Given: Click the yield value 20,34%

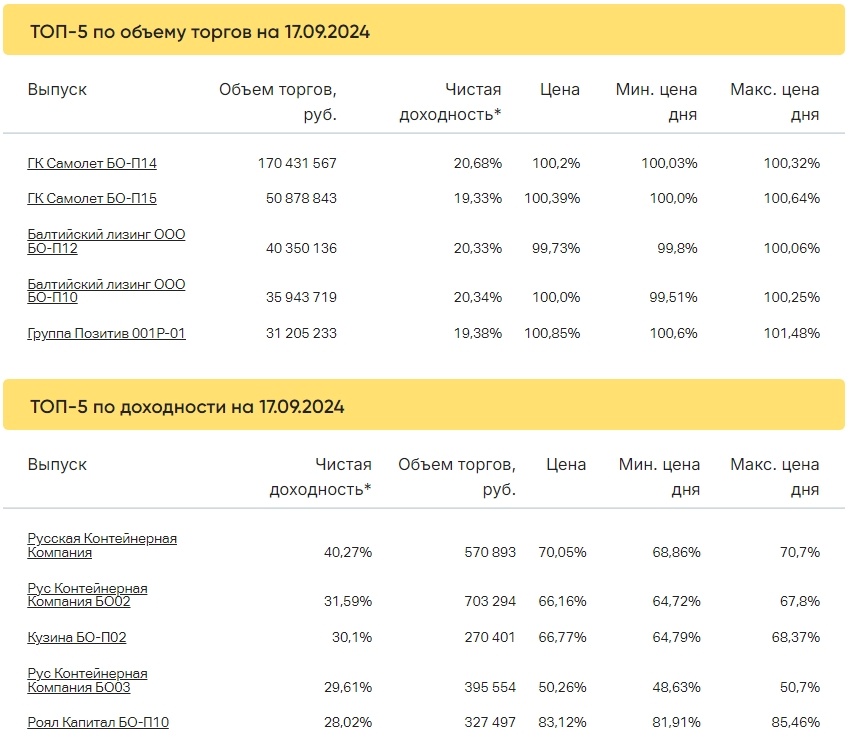Looking at the screenshot, I should (478, 297).
